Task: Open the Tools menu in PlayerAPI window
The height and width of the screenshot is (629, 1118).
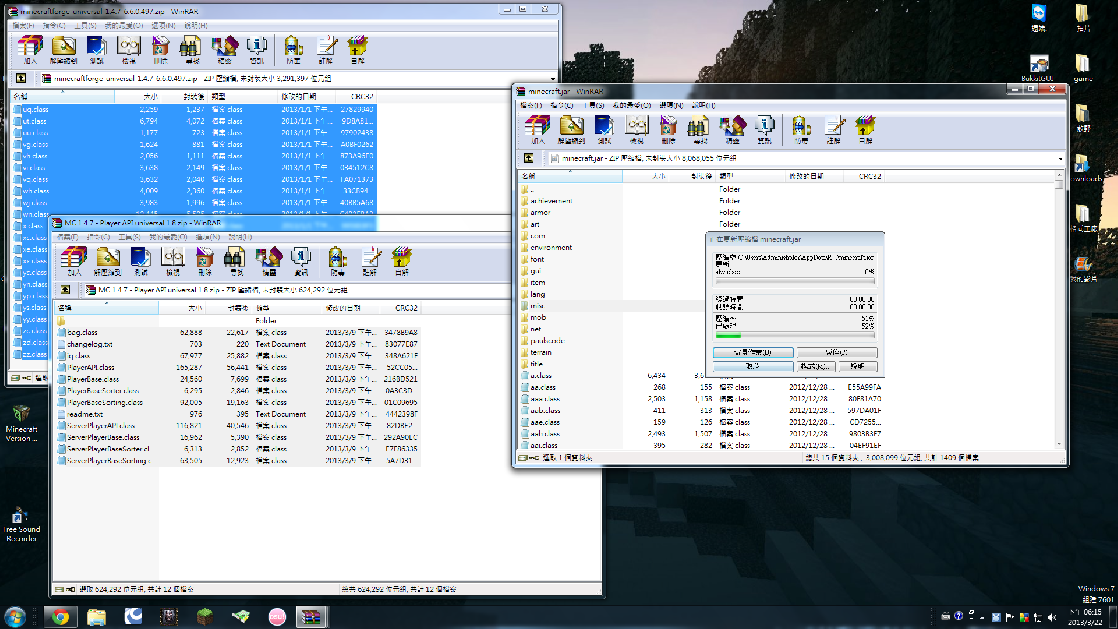Action: (x=128, y=237)
